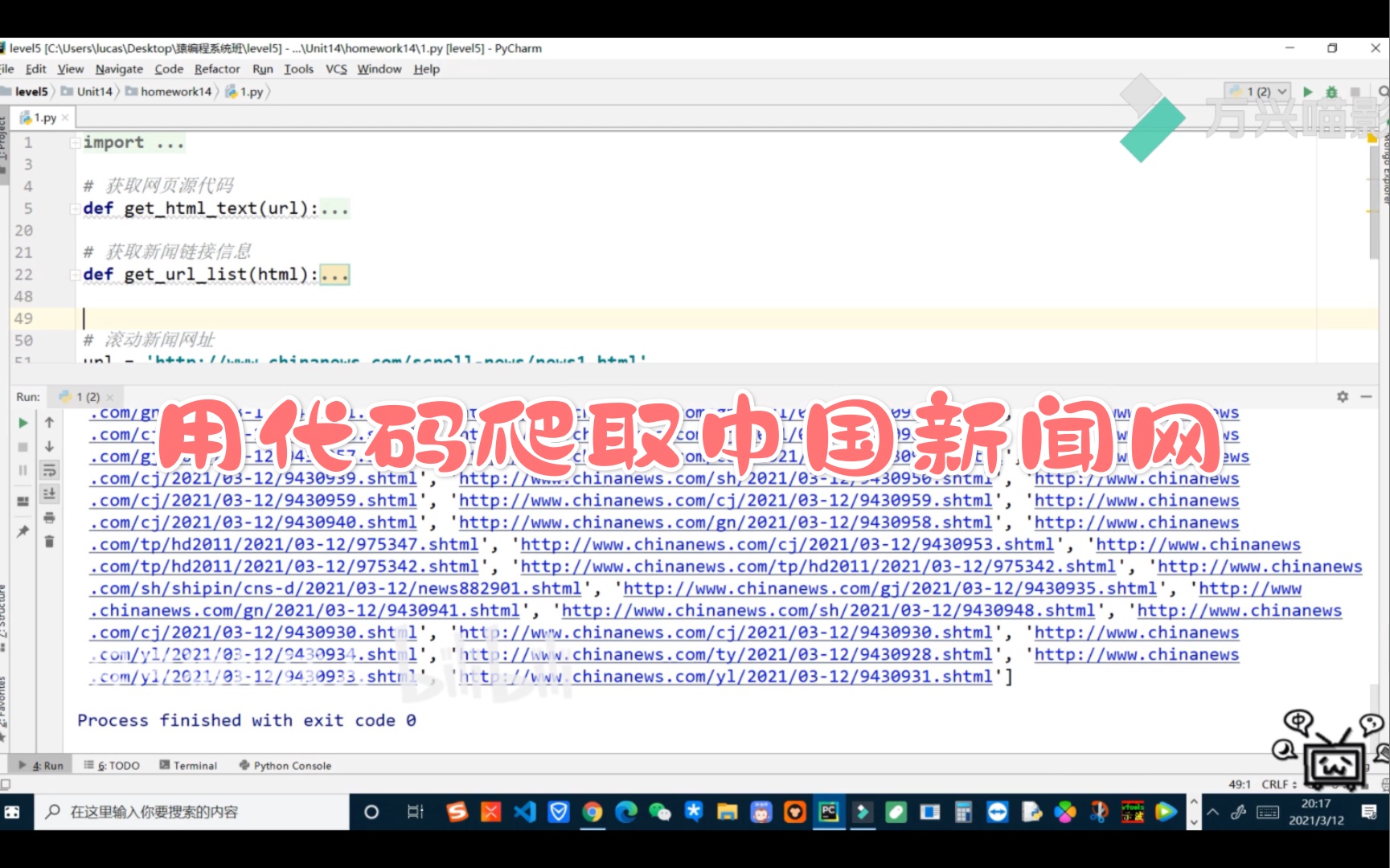Image resolution: width=1390 pixels, height=868 pixels.
Task: Open the View menu
Action: pos(70,69)
